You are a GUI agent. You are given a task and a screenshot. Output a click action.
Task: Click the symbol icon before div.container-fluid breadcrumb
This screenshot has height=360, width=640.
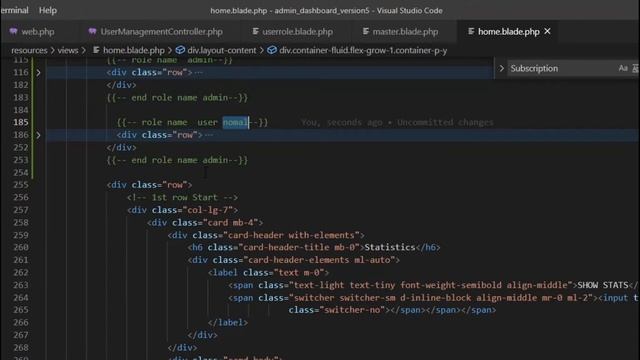pos(272,50)
